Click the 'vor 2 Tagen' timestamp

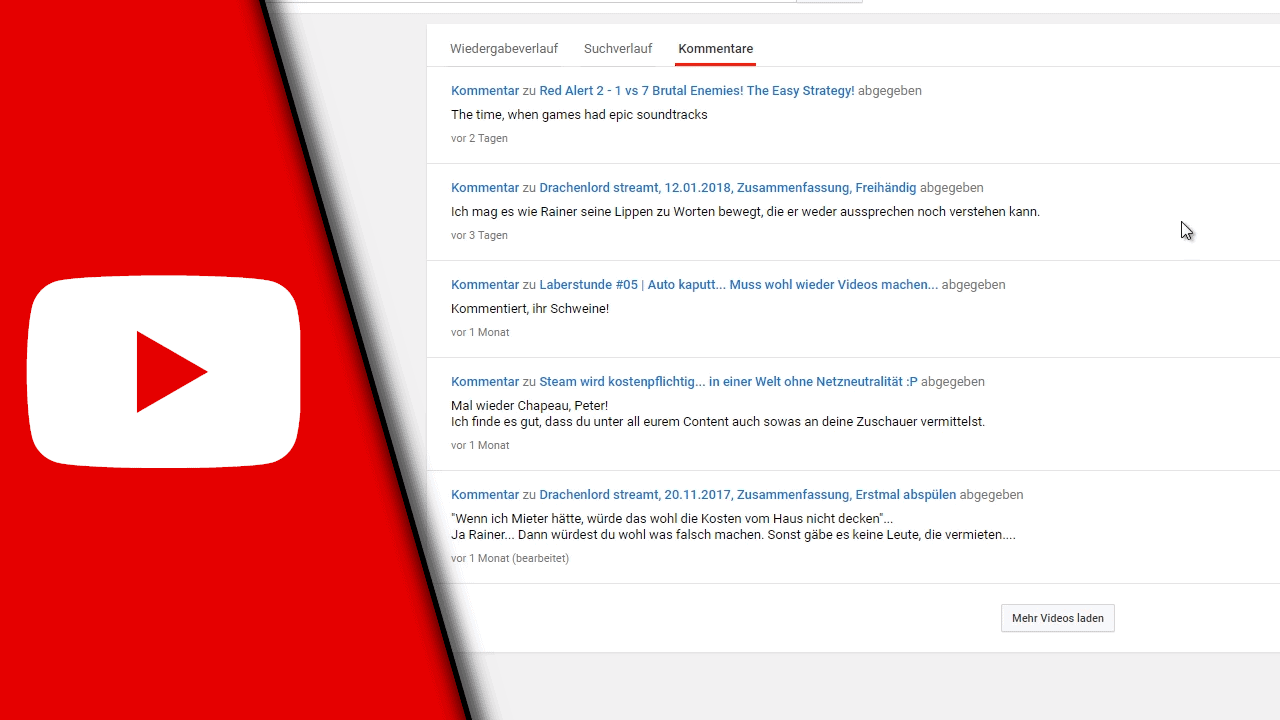tap(479, 138)
